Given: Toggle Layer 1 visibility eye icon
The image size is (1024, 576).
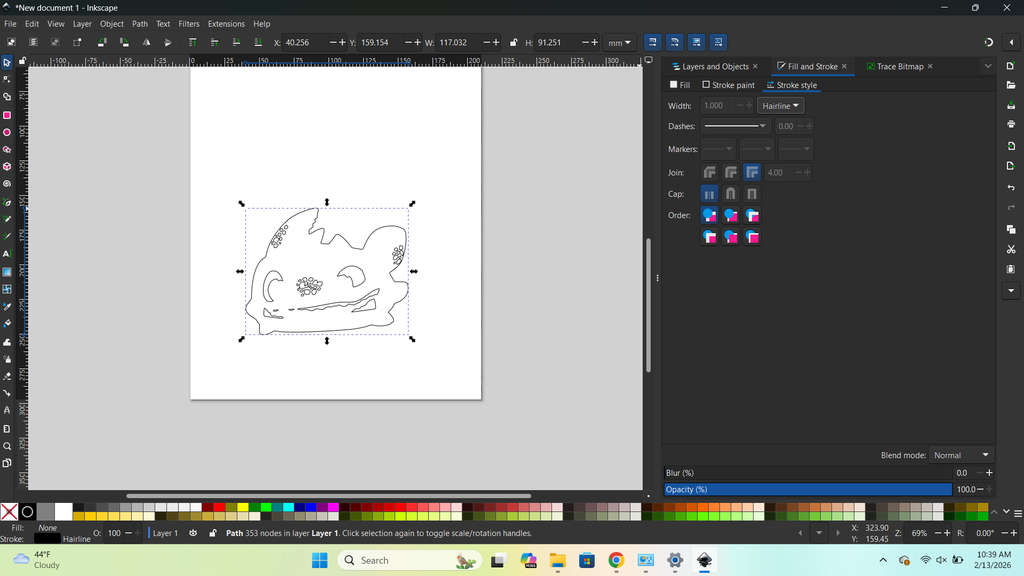Looking at the screenshot, I should tap(193, 533).
